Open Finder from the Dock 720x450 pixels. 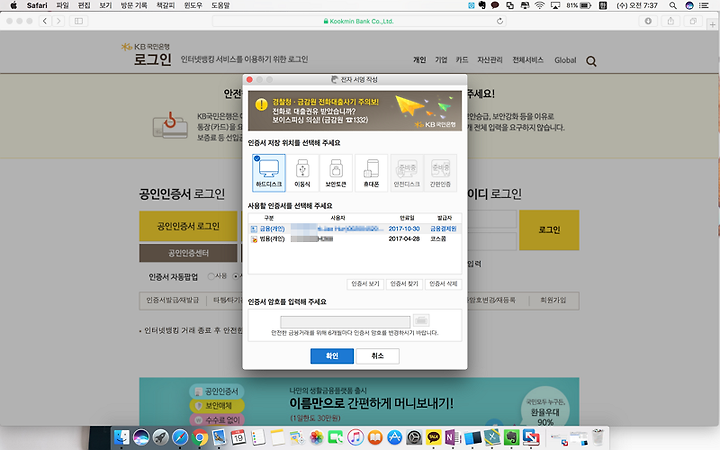click(x=122, y=437)
